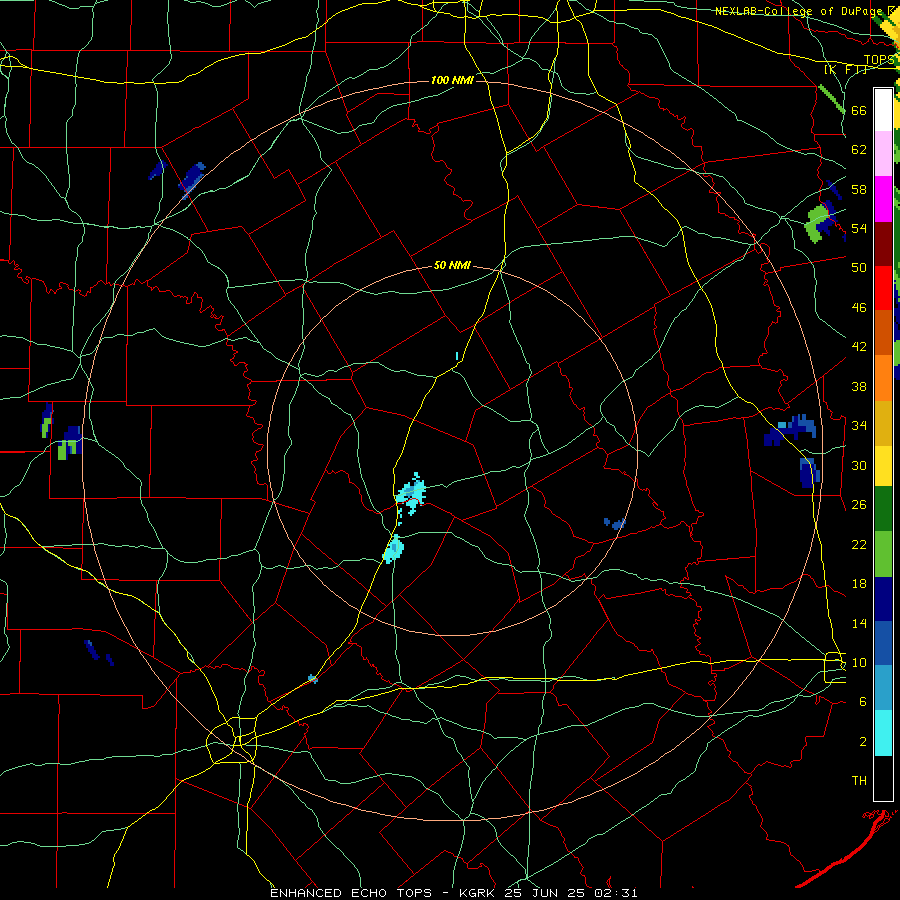Click the light green legend swatch
Image resolution: width=900 pixels, height=900 pixels.
click(883, 554)
